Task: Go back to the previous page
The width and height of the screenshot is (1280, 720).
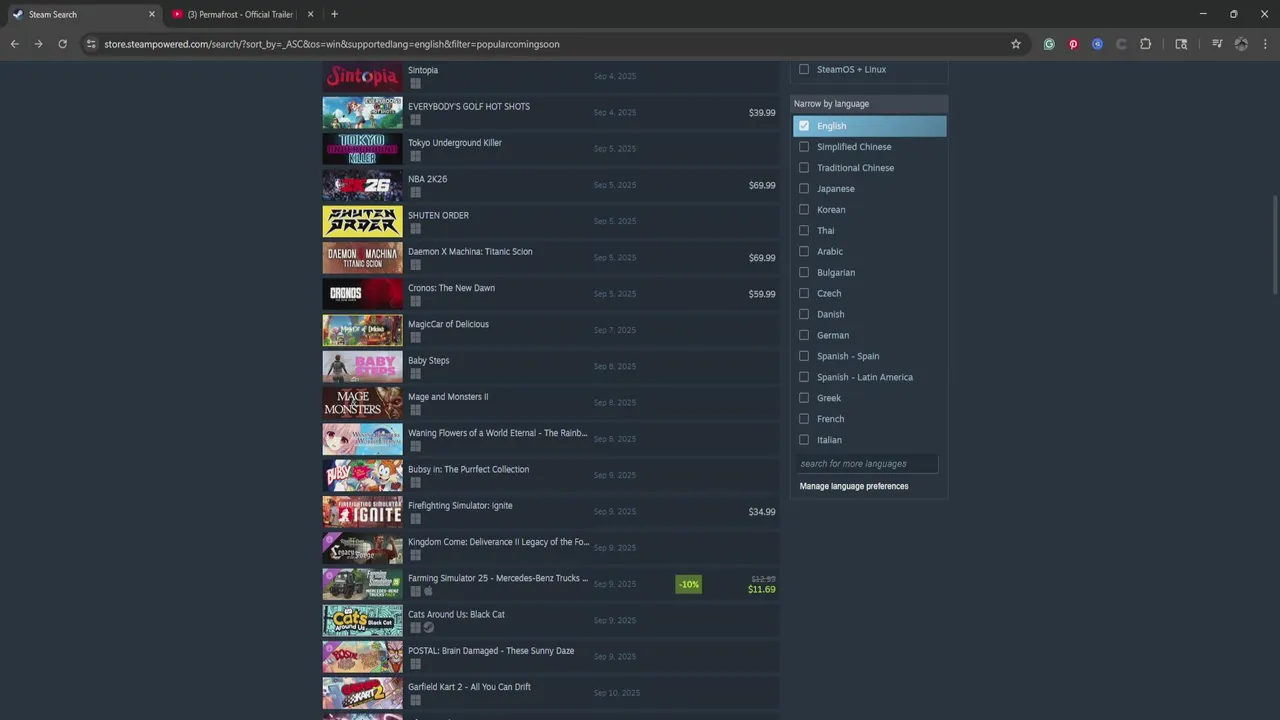Action: [14, 44]
